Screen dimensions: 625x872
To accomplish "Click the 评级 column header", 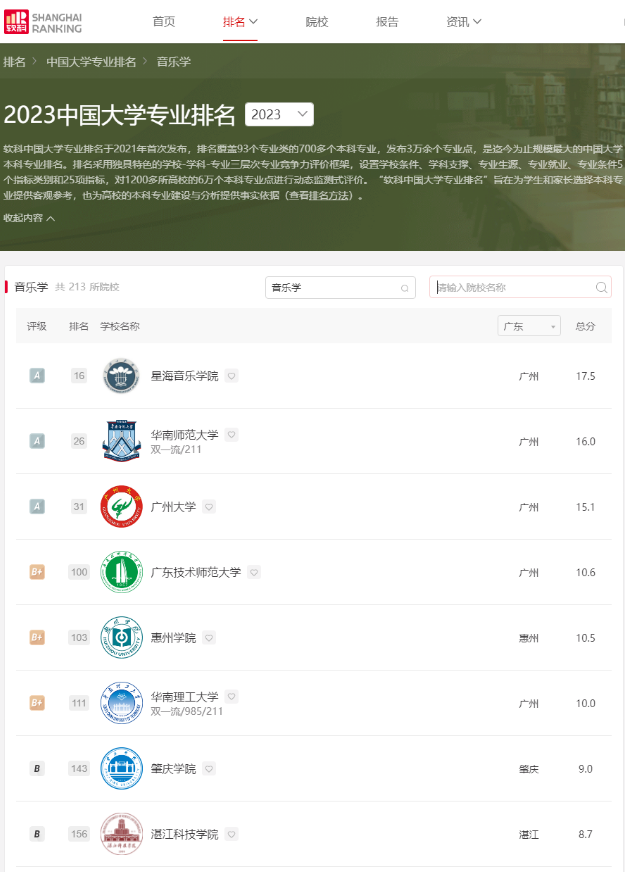I will [37, 326].
